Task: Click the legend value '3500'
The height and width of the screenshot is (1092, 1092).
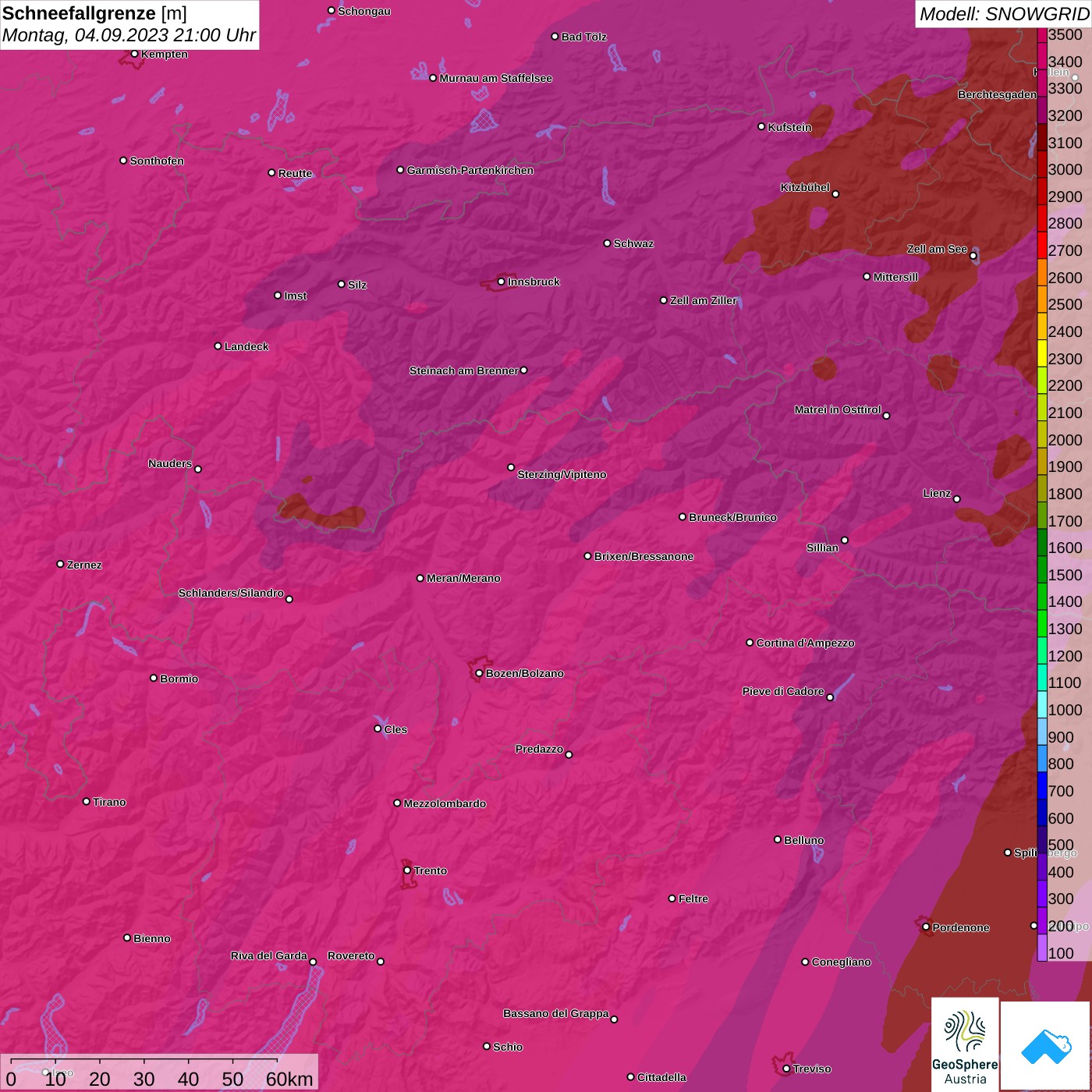Action: pos(1065,35)
